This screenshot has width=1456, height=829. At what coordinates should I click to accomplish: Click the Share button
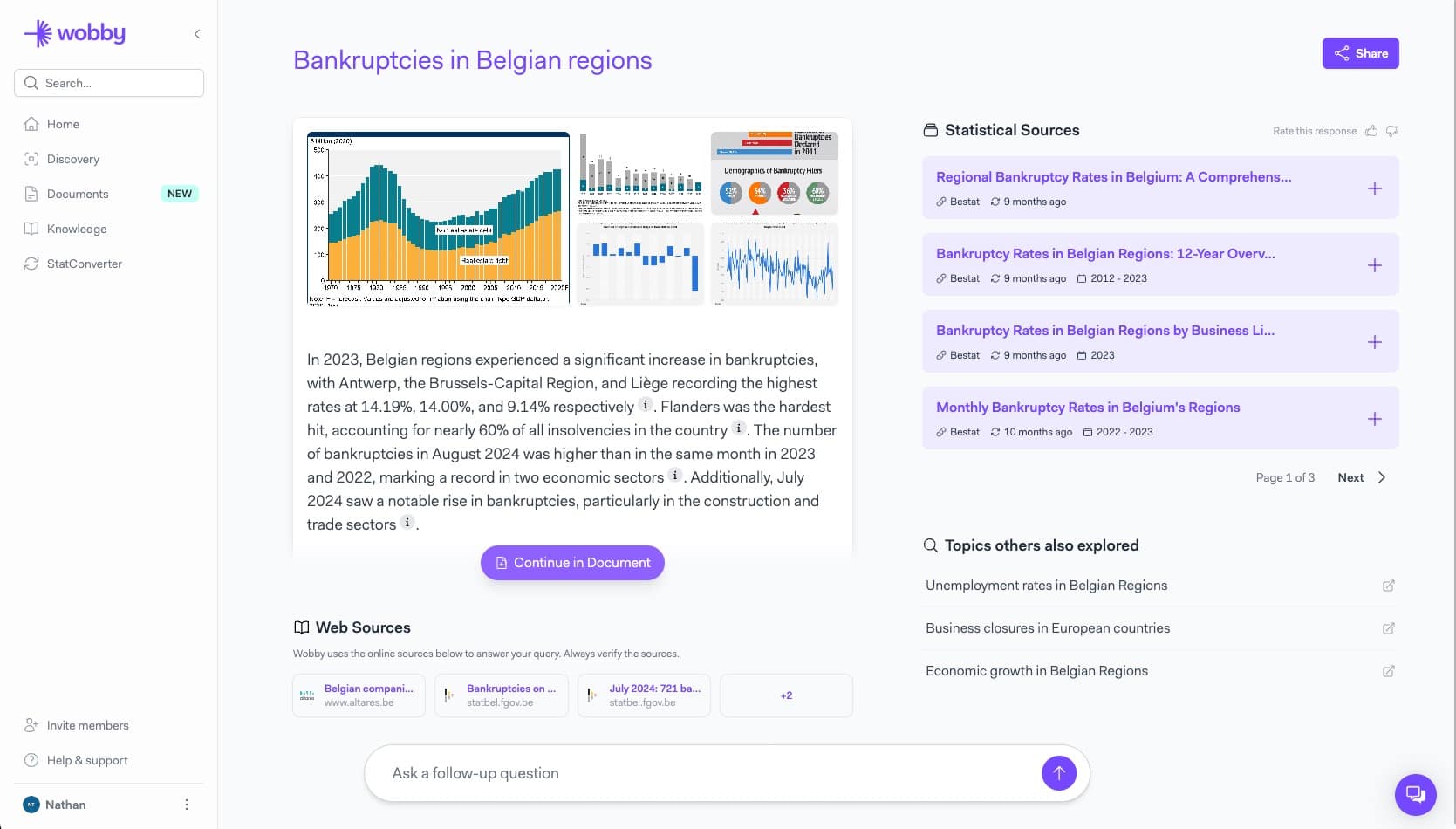pyautogui.click(x=1360, y=53)
